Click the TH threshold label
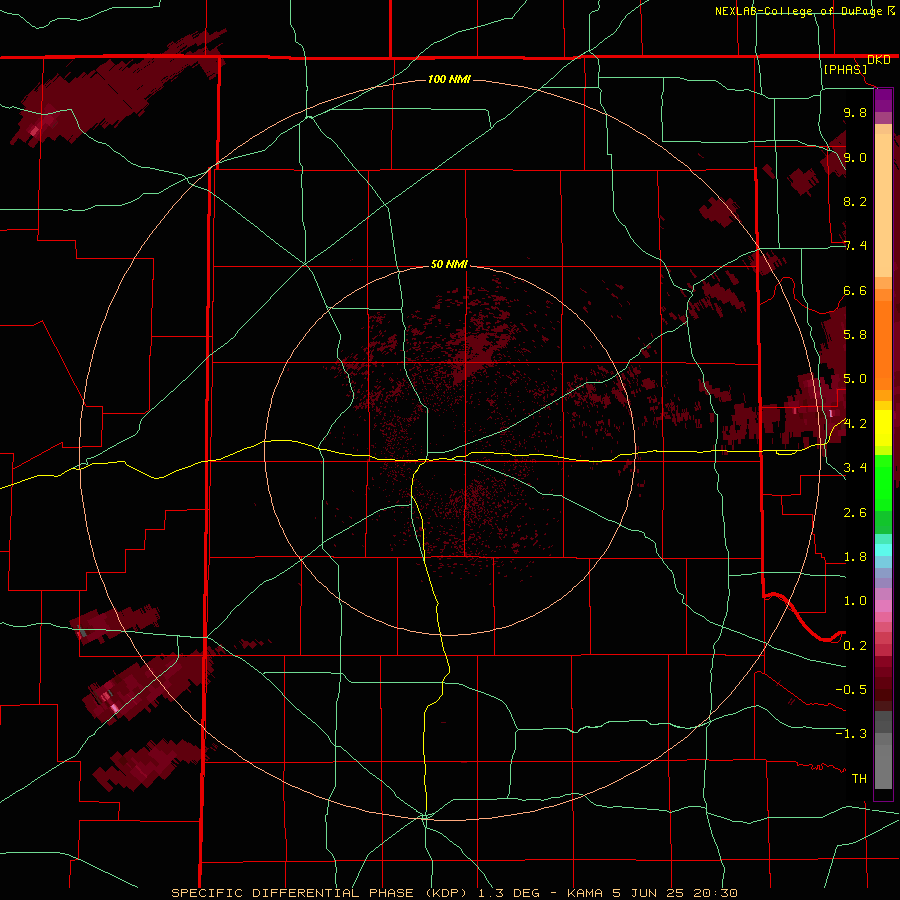This screenshot has height=900, width=900. 859,779
